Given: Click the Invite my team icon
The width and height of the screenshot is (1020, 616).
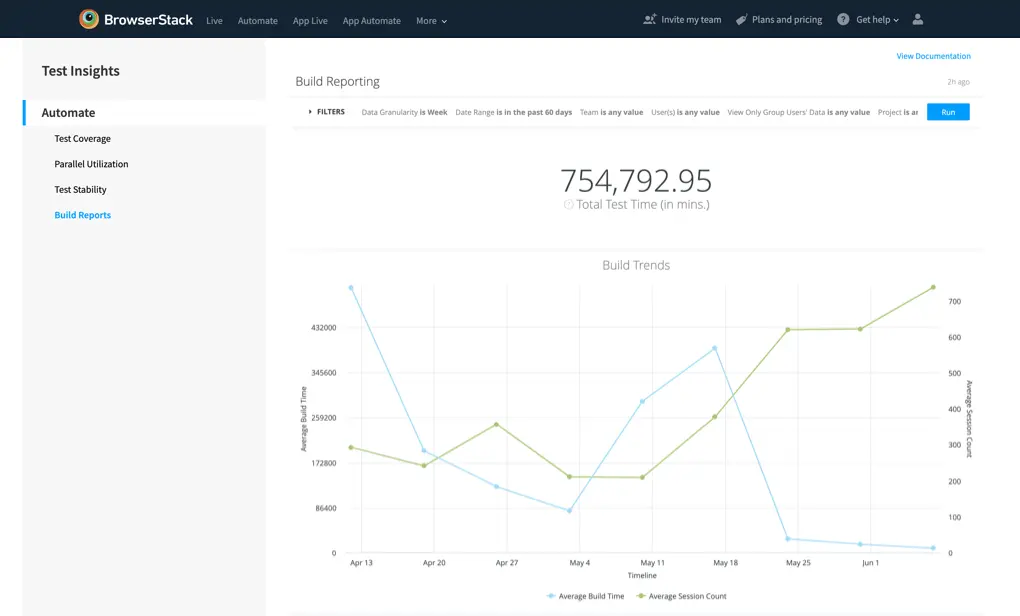Looking at the screenshot, I should pyautogui.click(x=650, y=19).
